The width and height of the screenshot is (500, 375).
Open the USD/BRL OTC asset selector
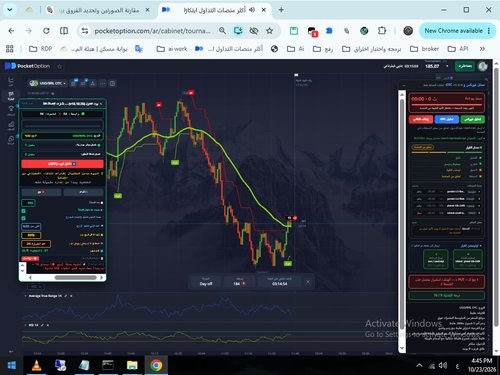(48, 83)
